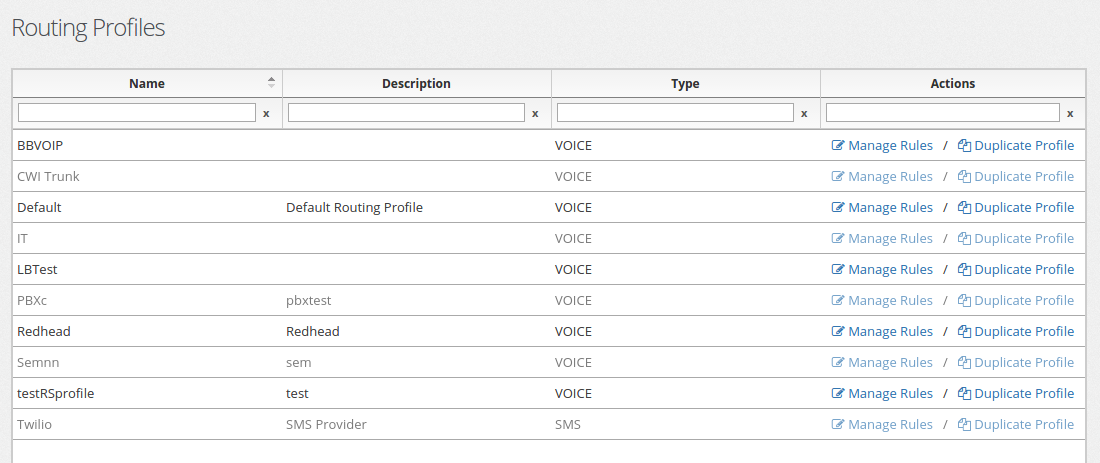The width and height of the screenshot is (1100, 463).
Task: Focus the Description filter input field
Action: pyautogui.click(x=406, y=112)
